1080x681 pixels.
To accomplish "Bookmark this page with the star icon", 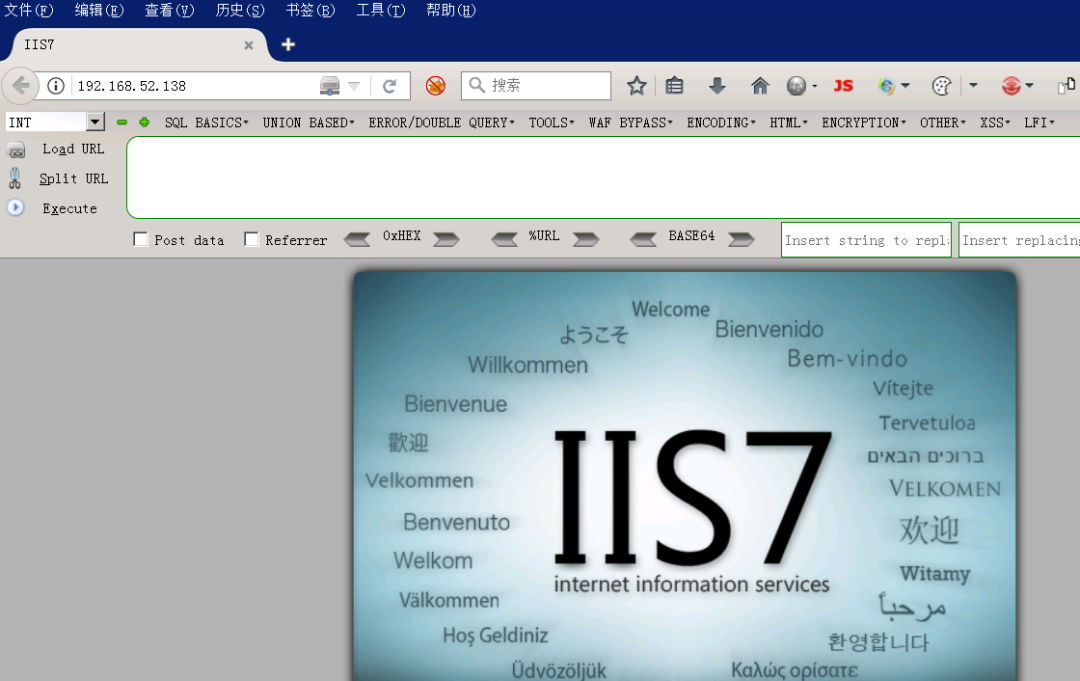I will (x=636, y=86).
